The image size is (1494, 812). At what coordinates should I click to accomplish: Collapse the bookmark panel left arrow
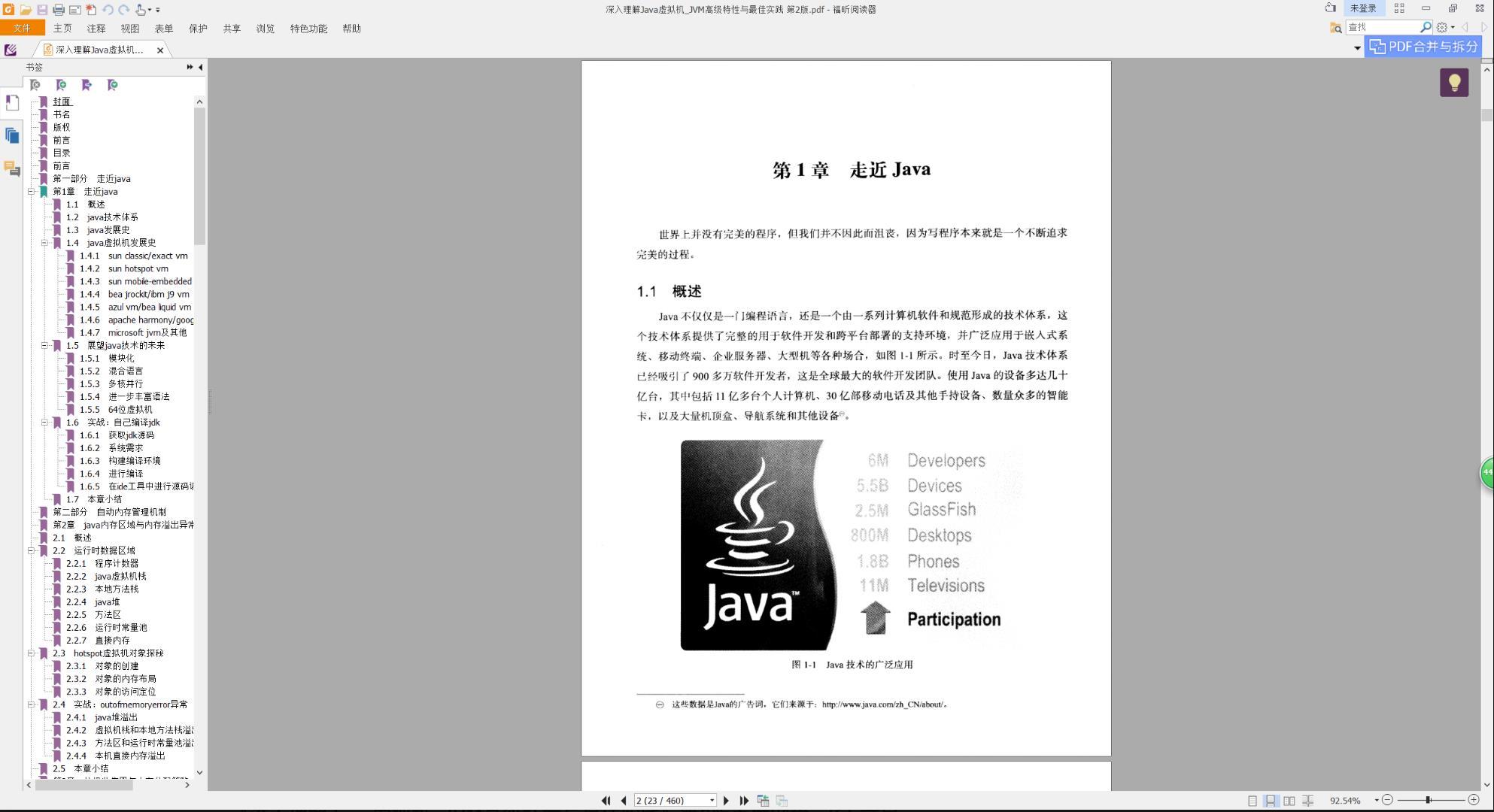click(x=201, y=67)
